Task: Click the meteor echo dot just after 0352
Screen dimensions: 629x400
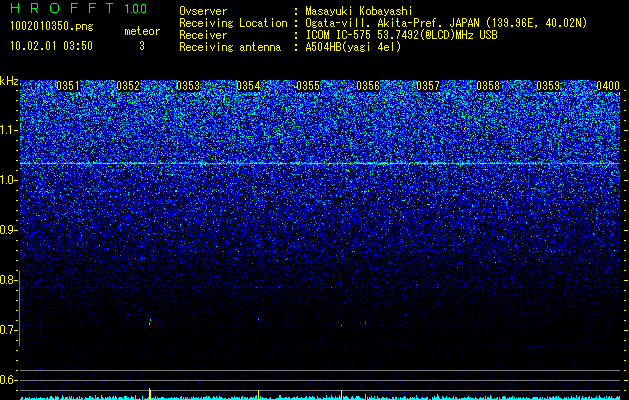Action: (150, 321)
